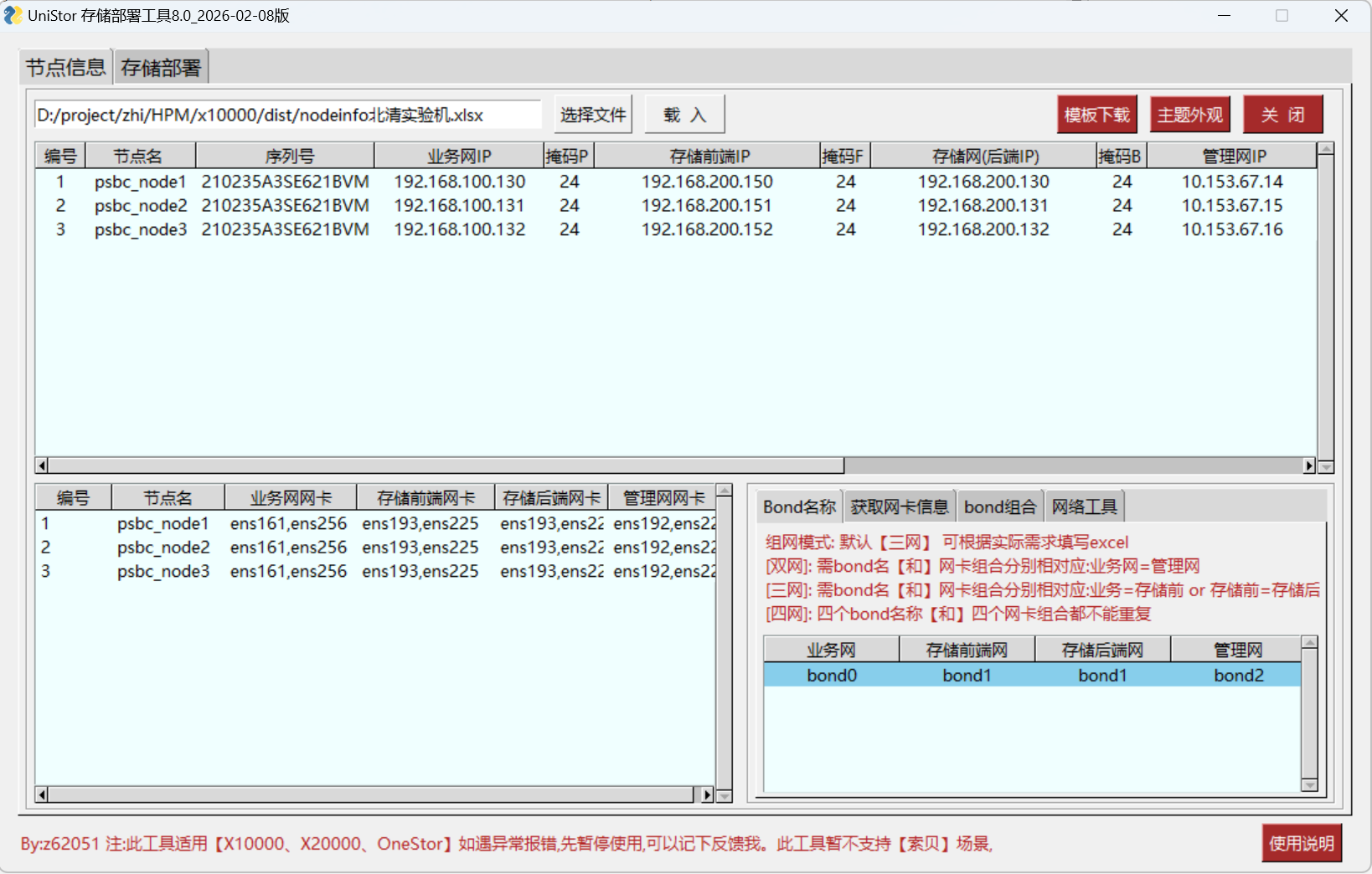Select the Bond名称 tab
This screenshot has width=1372, height=874.
point(799,506)
